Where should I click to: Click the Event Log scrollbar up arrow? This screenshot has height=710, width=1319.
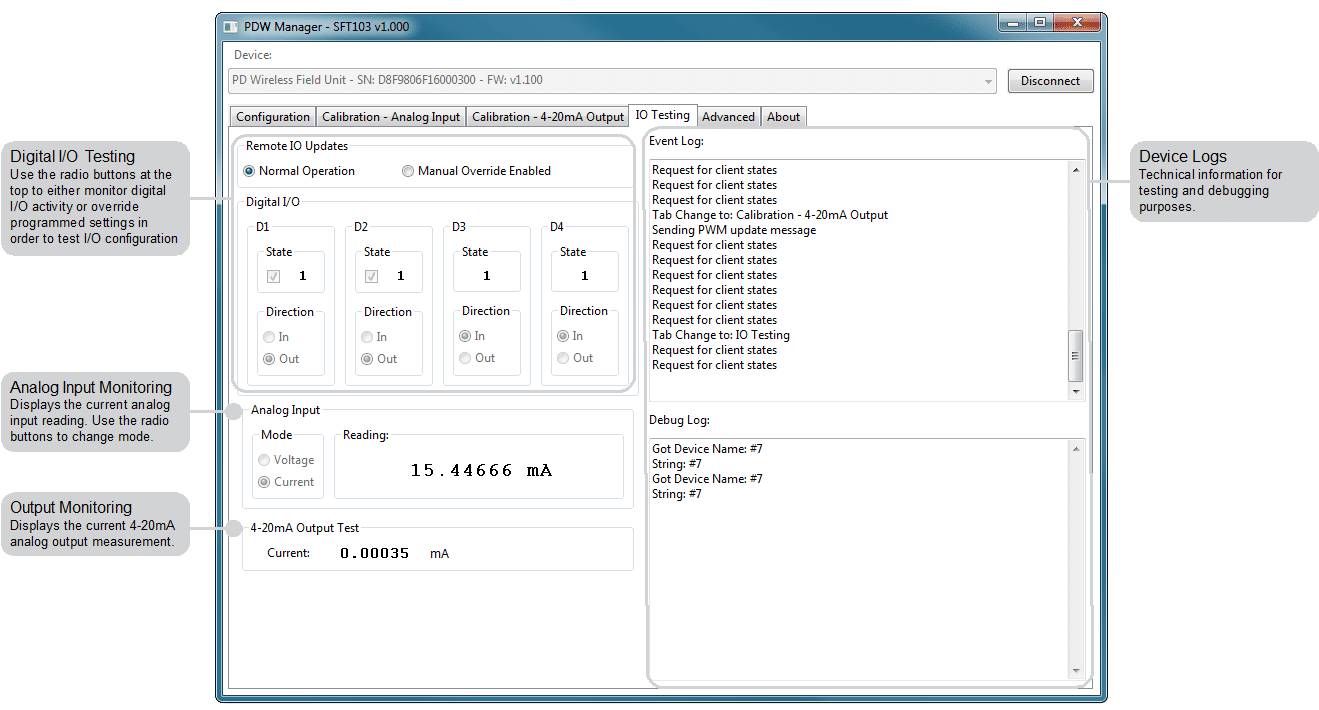click(1076, 170)
